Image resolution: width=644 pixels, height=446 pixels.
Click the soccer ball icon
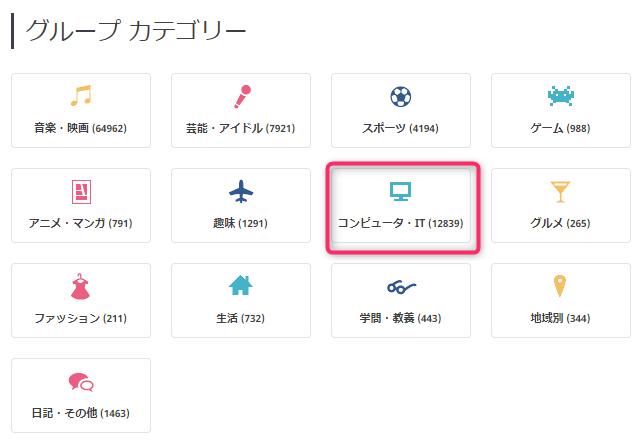pos(401,97)
